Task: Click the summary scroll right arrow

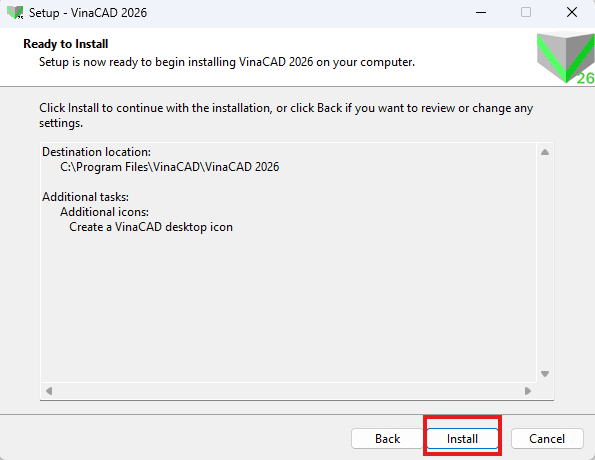Action: pyautogui.click(x=527, y=391)
